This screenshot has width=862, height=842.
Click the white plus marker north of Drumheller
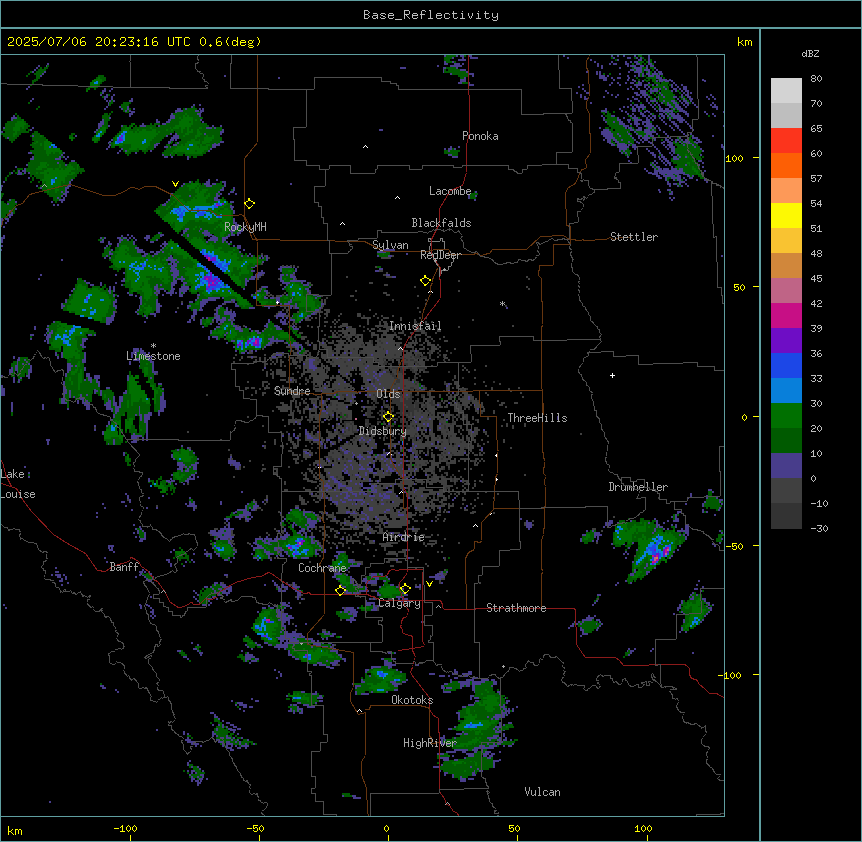612,375
